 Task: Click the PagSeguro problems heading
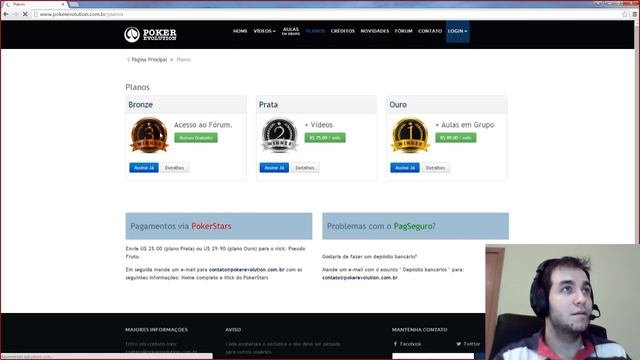click(416, 226)
